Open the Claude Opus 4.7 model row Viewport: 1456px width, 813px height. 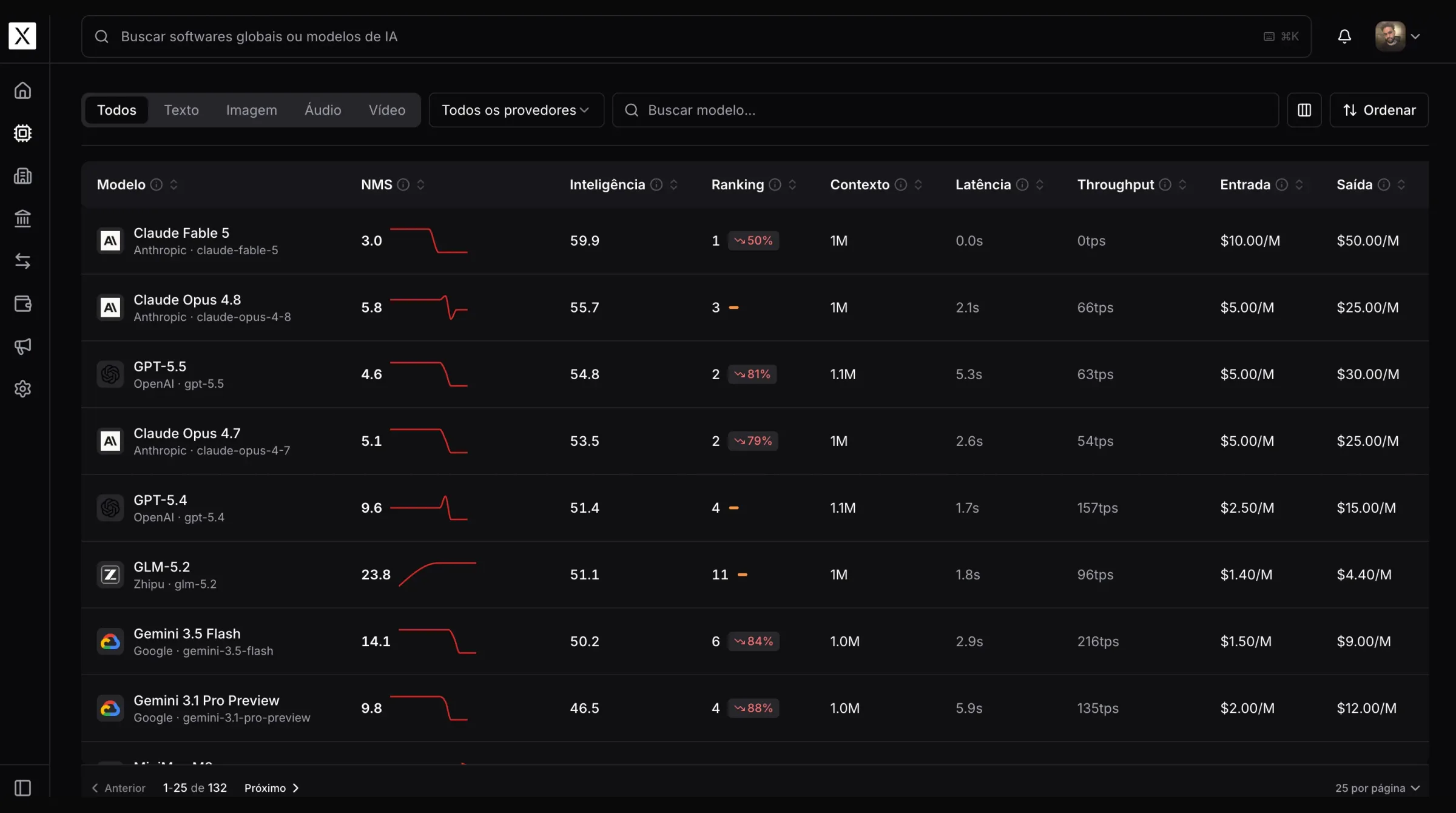(x=755, y=441)
